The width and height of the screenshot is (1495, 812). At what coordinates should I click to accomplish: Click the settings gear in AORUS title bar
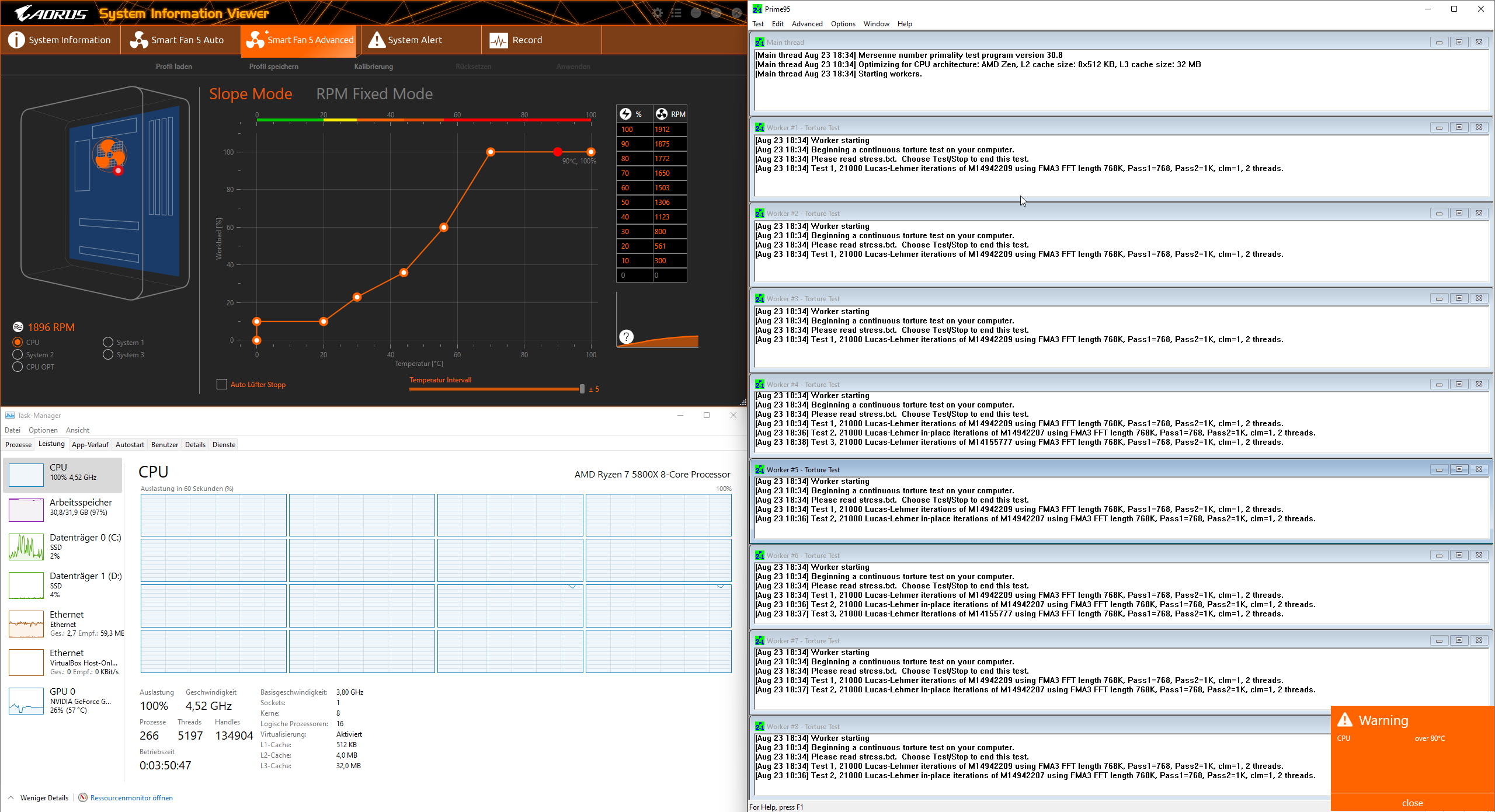pos(657,13)
